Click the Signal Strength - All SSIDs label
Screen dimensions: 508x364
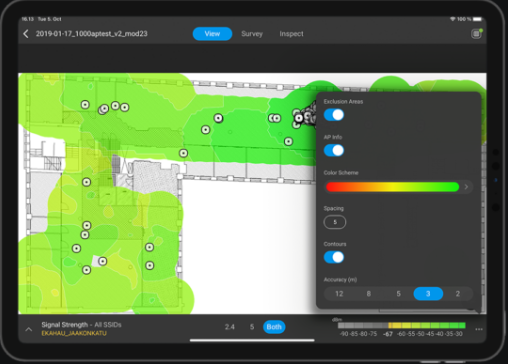tap(81, 325)
